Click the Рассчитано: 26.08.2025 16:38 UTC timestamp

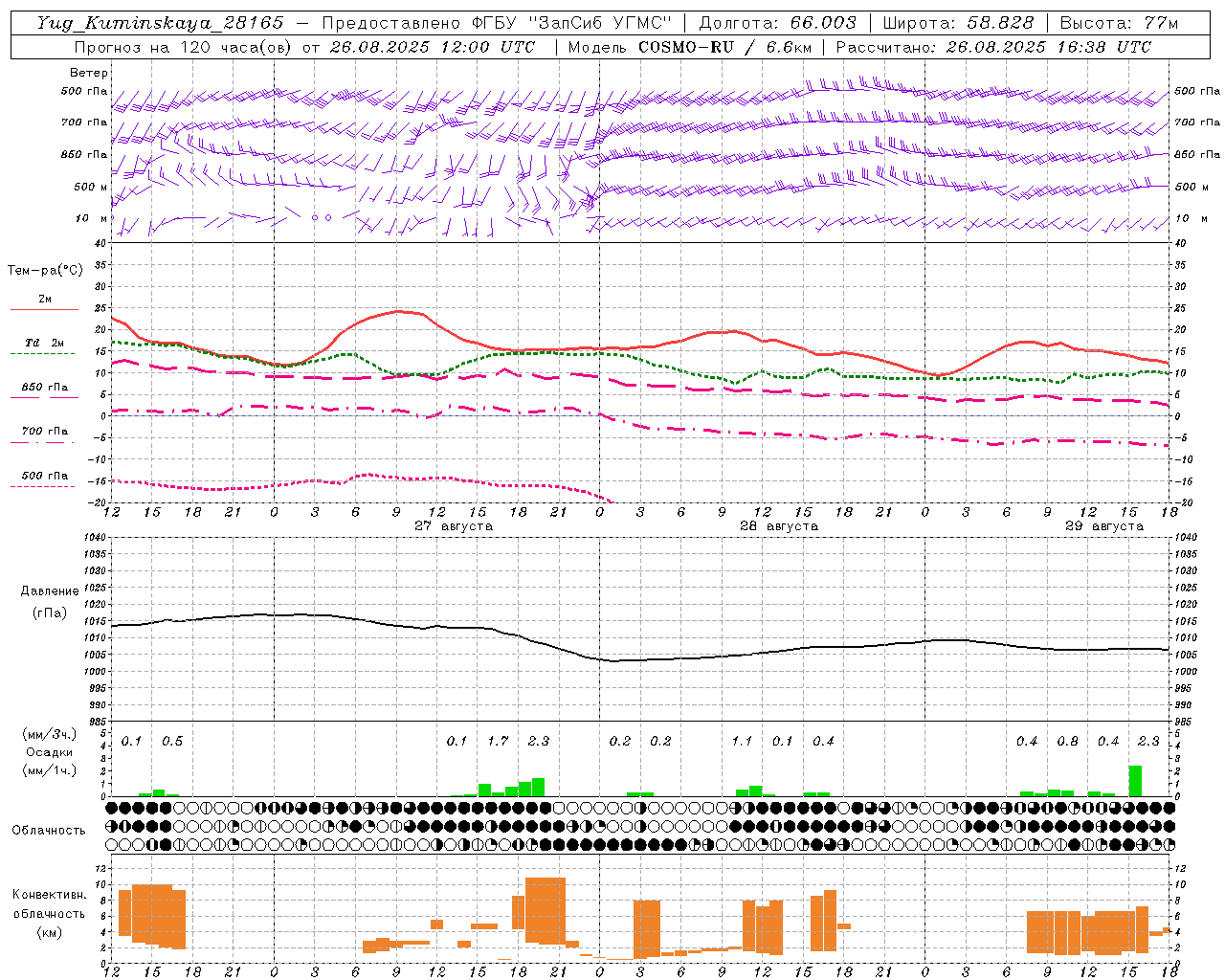pyautogui.click(x=993, y=47)
